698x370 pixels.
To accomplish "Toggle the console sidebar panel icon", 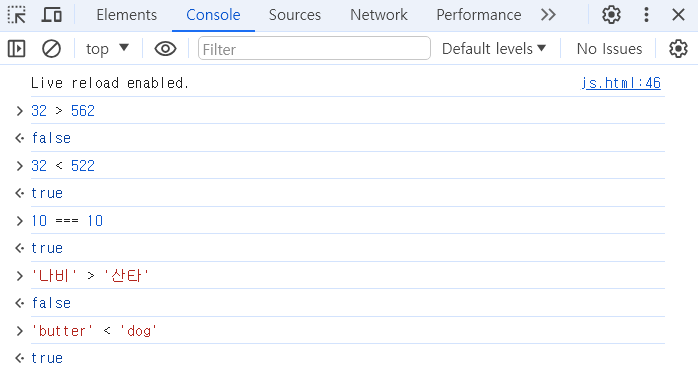I will pyautogui.click(x=16, y=49).
